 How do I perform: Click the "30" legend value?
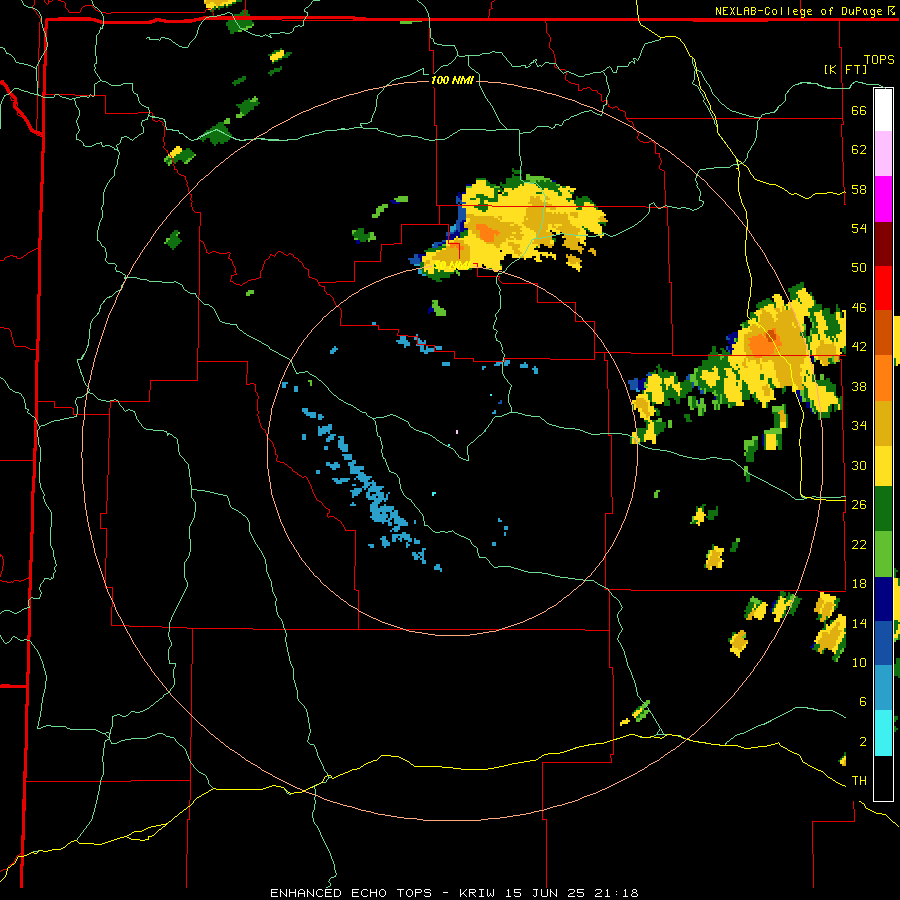click(x=859, y=465)
